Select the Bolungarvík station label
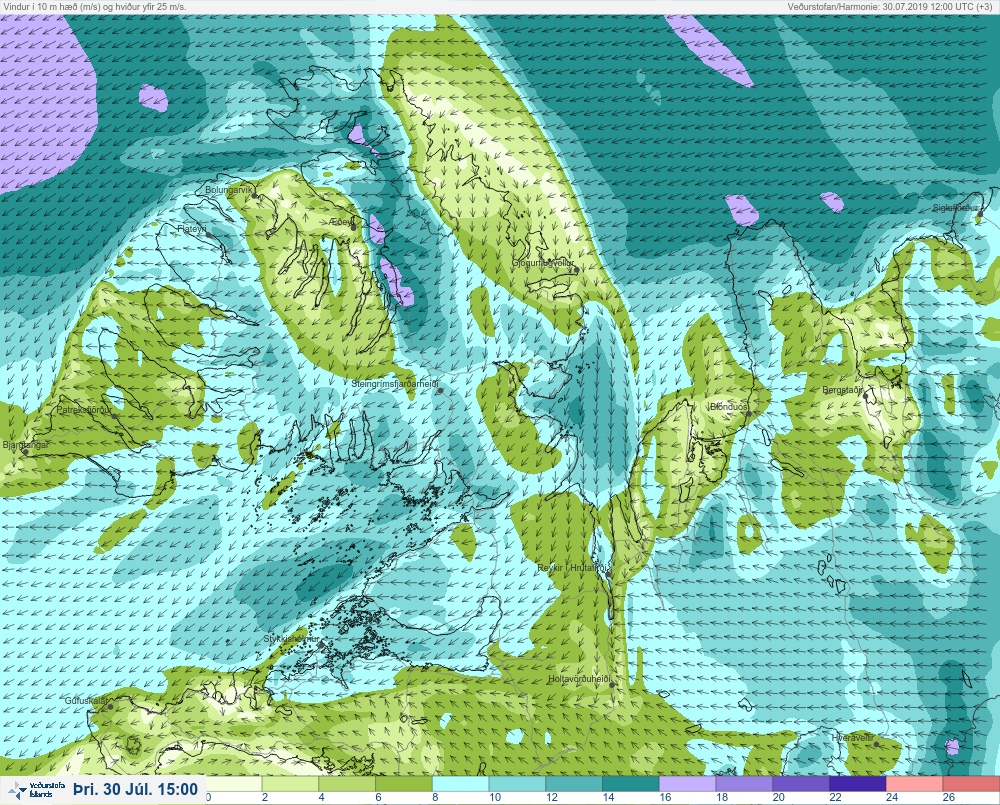Image resolution: width=1000 pixels, height=805 pixels. (x=228, y=190)
